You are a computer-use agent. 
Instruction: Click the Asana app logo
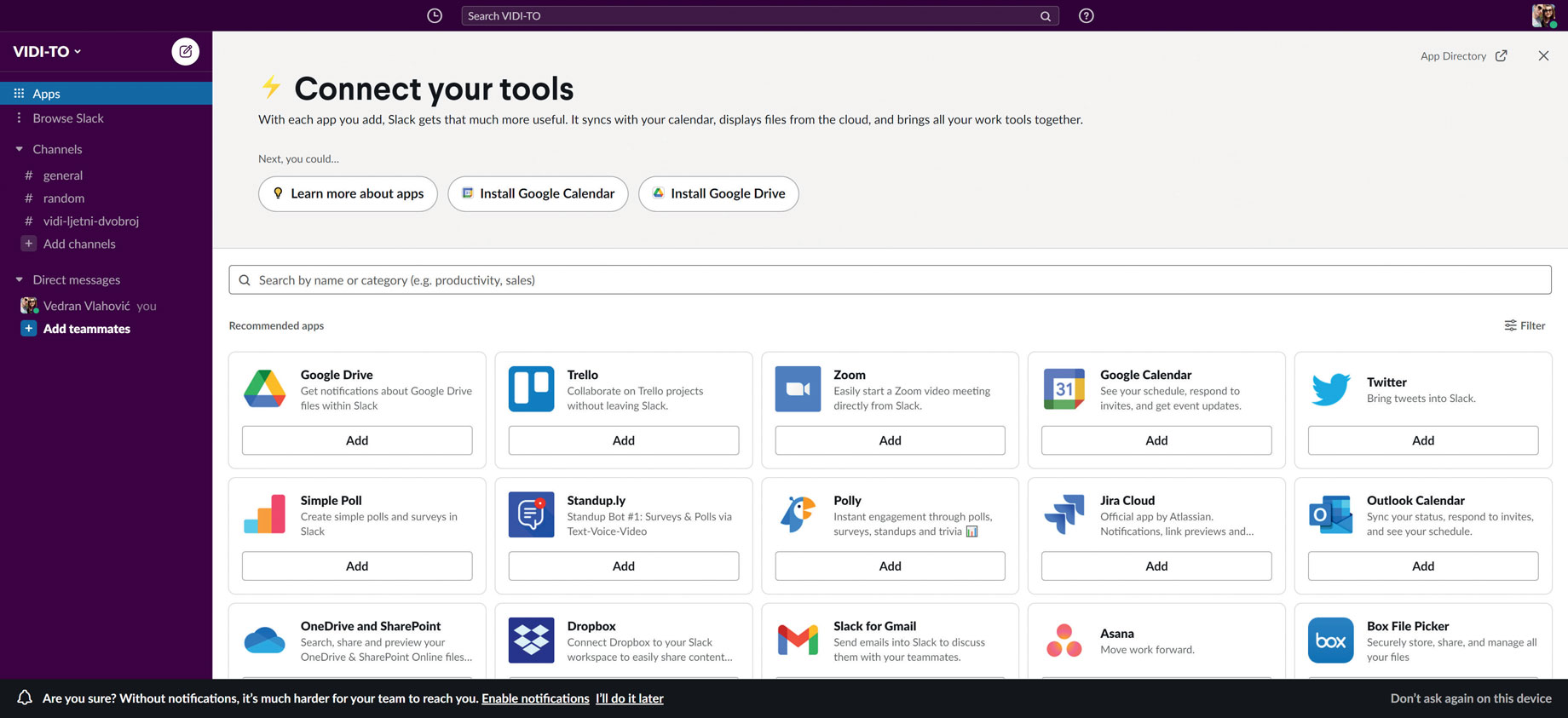tap(1064, 640)
